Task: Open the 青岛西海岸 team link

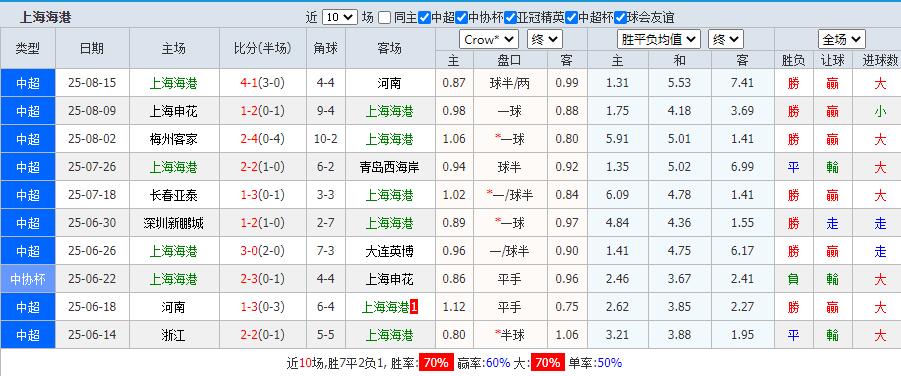Action: pyautogui.click(x=389, y=167)
